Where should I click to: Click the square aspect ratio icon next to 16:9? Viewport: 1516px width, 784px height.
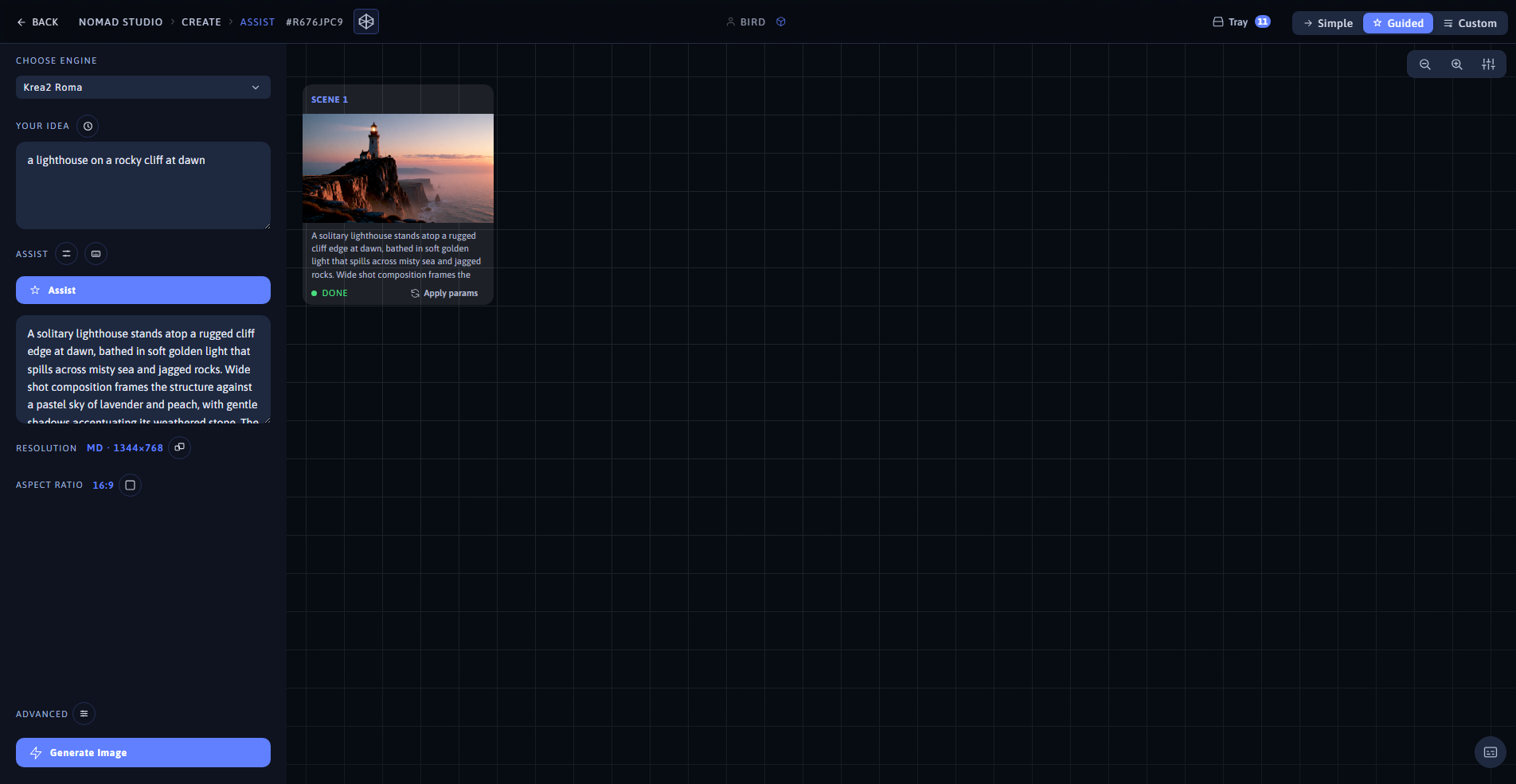[130, 485]
